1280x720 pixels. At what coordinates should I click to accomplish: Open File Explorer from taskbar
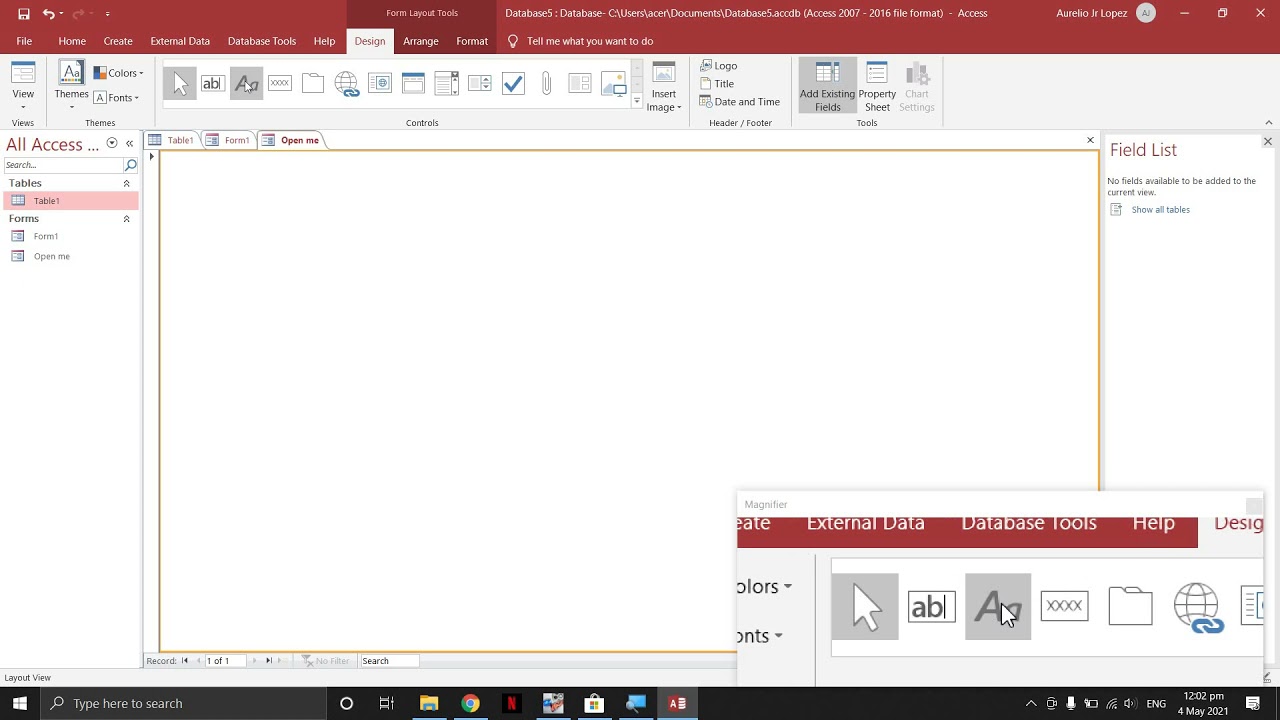point(429,703)
